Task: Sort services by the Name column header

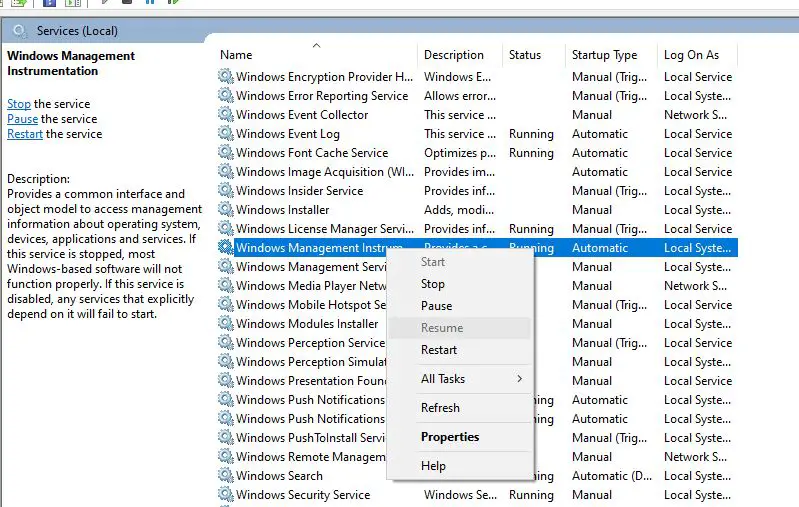Action: 237,55
